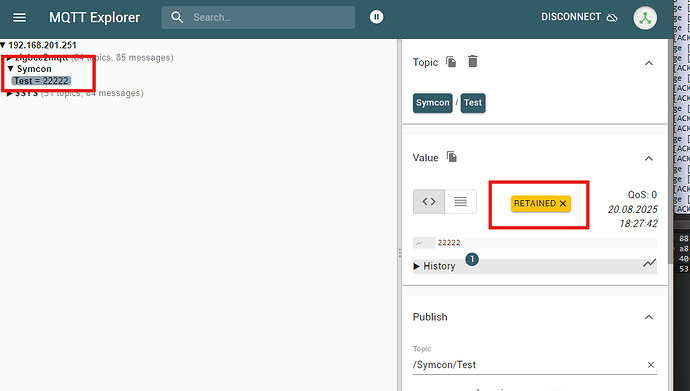Collapse the Value panel
This screenshot has height=391, width=690.
pyautogui.click(x=649, y=158)
